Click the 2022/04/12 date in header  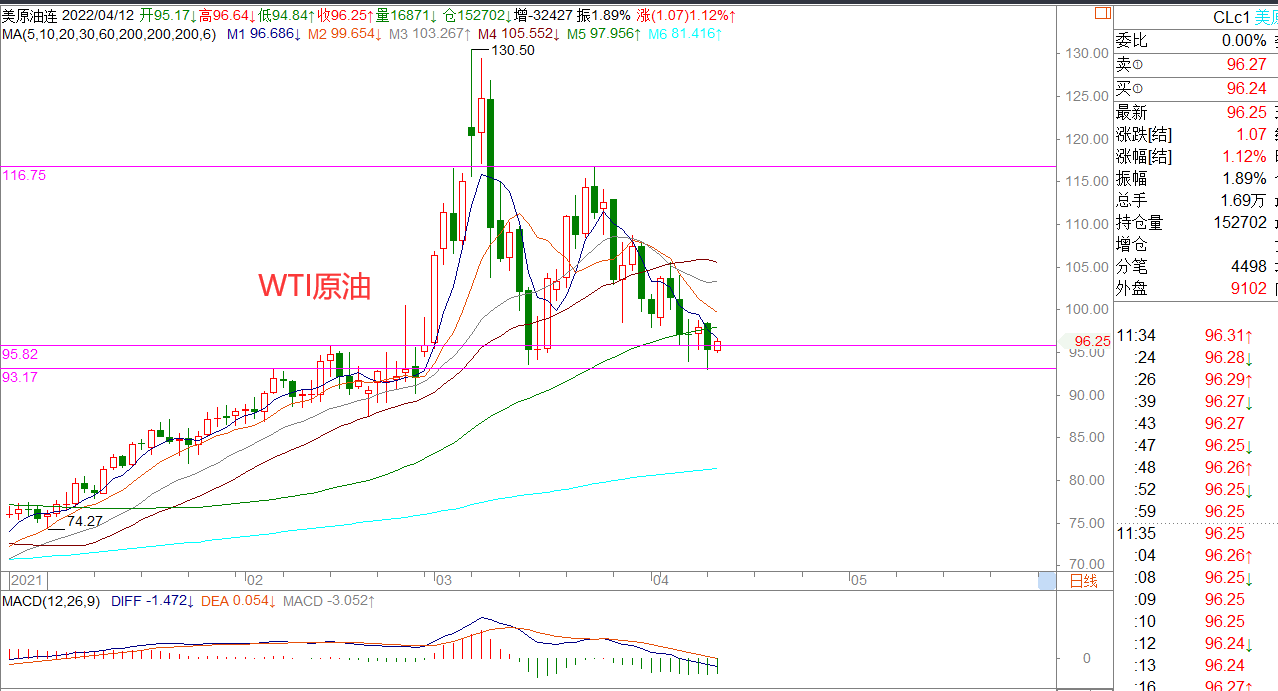97,16
